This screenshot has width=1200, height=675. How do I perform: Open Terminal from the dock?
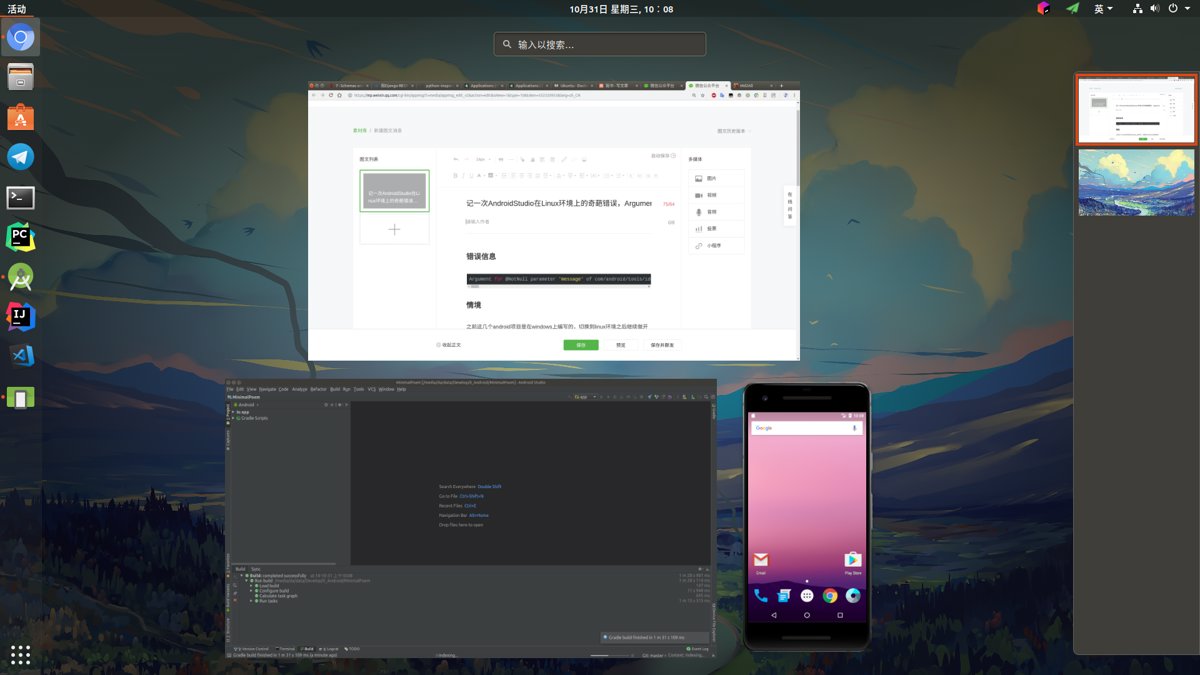20,197
